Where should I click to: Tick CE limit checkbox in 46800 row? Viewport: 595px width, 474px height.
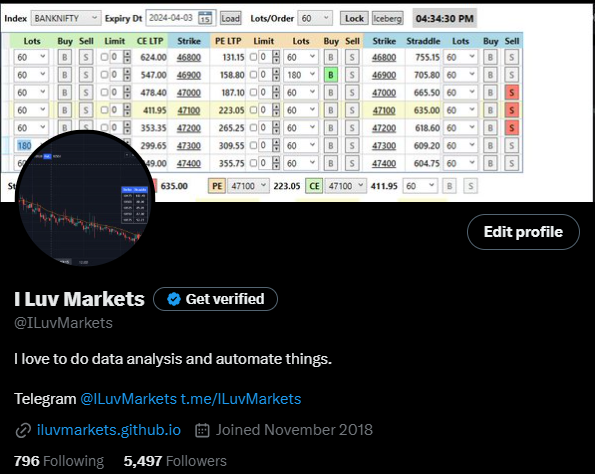click(x=104, y=57)
